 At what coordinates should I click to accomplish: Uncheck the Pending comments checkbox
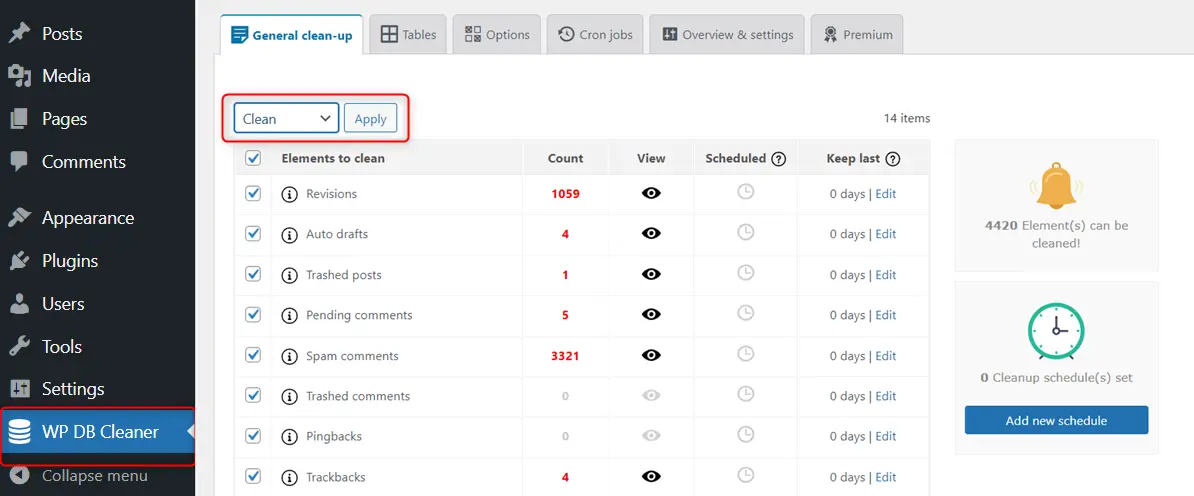tap(253, 315)
